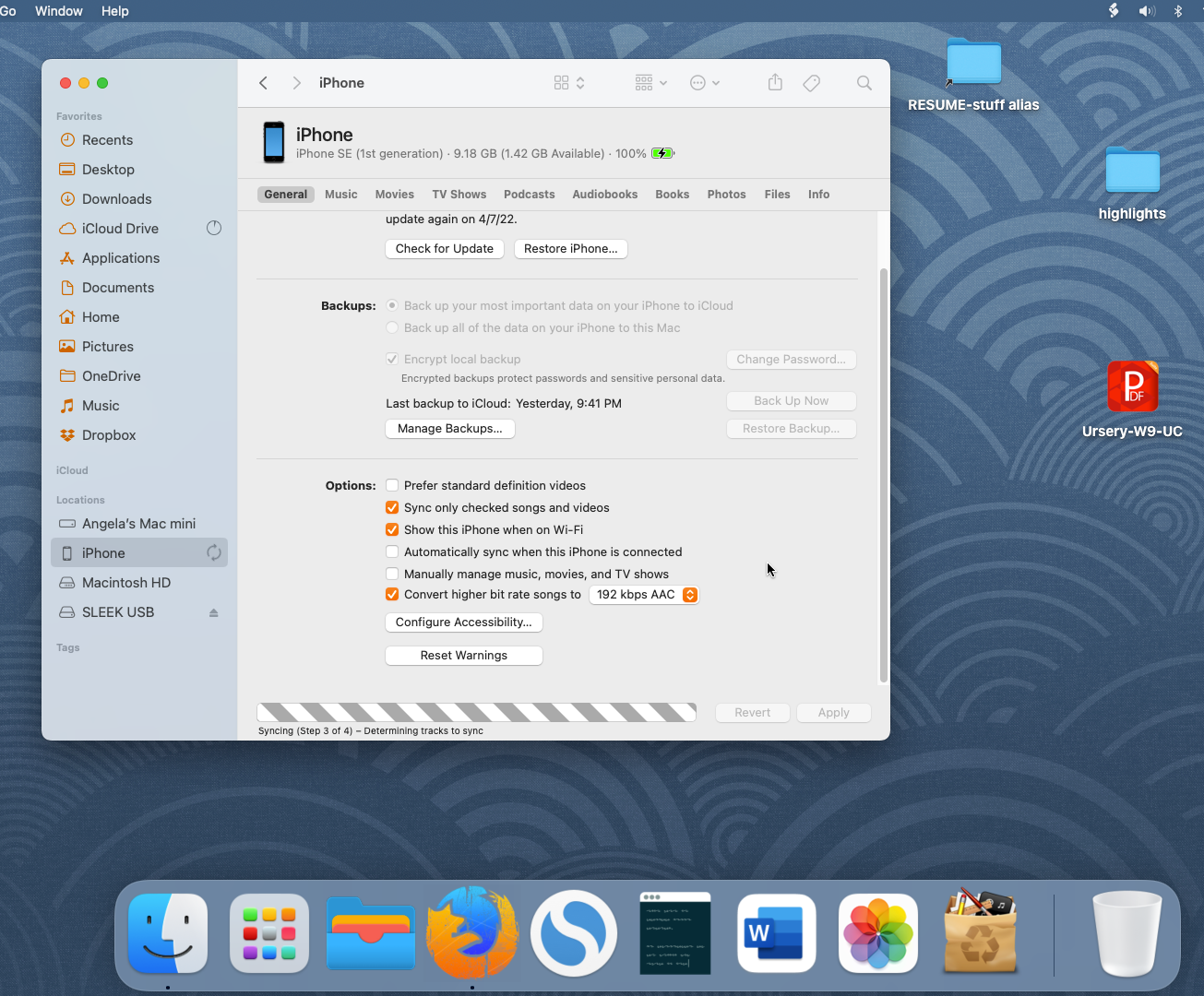Open the Files tab

pyautogui.click(x=778, y=195)
